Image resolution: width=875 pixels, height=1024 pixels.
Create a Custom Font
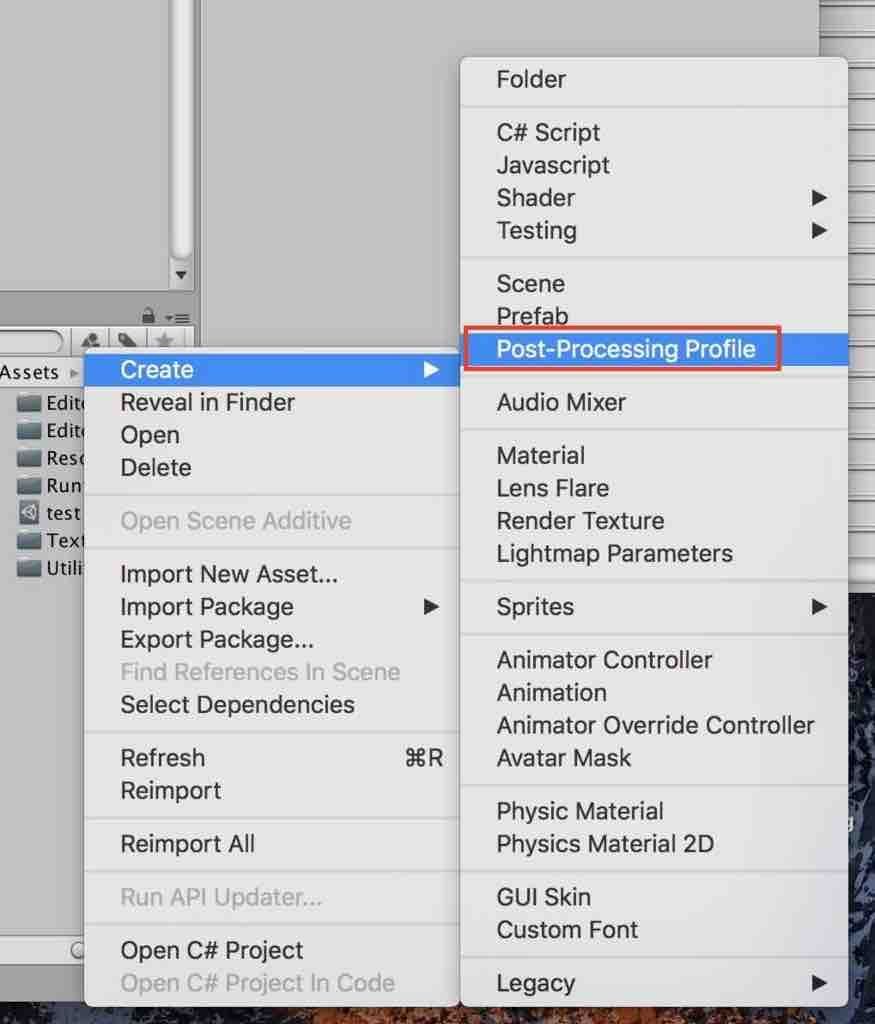tap(654, 930)
